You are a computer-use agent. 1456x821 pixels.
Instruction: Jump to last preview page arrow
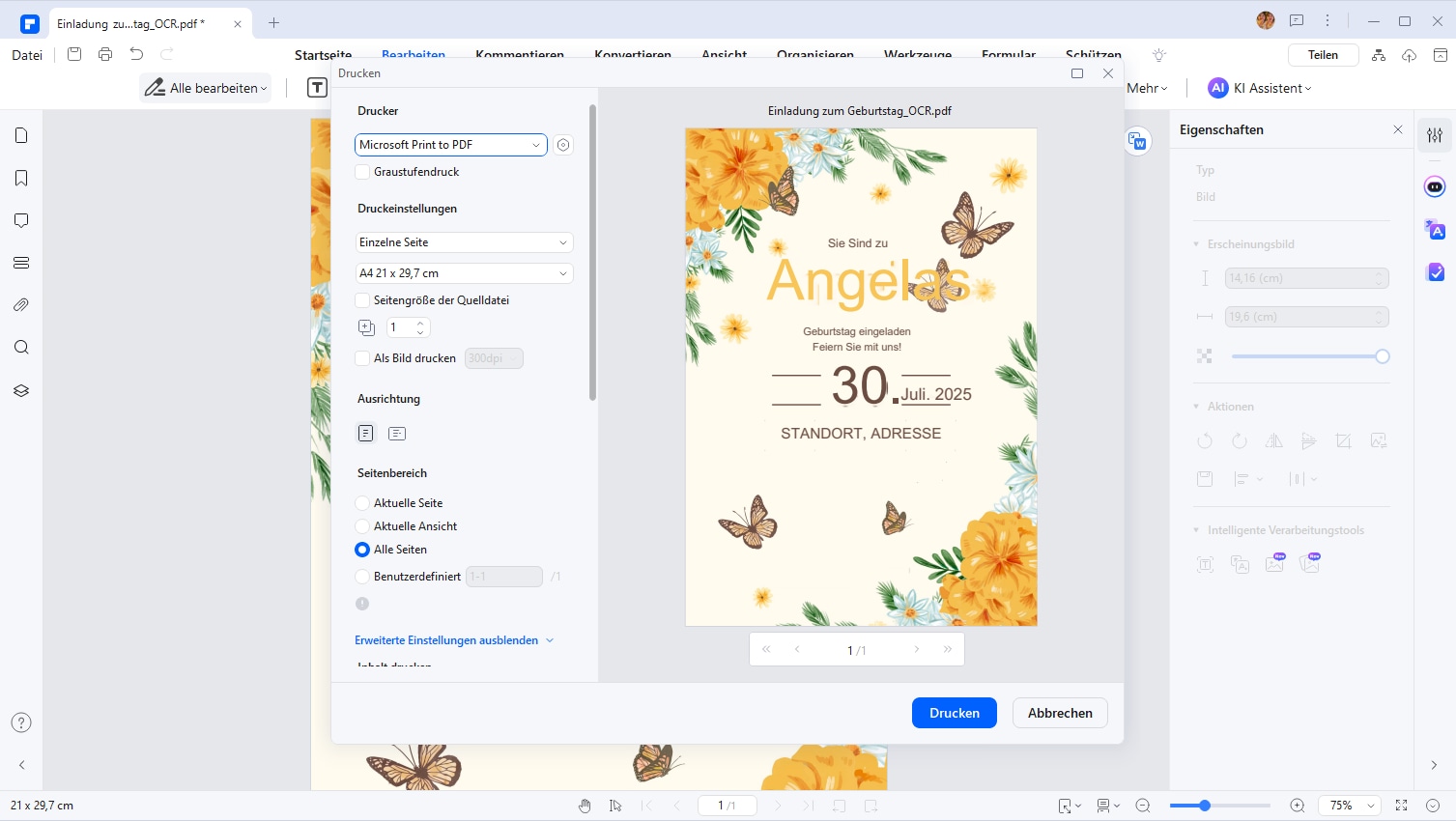948,649
